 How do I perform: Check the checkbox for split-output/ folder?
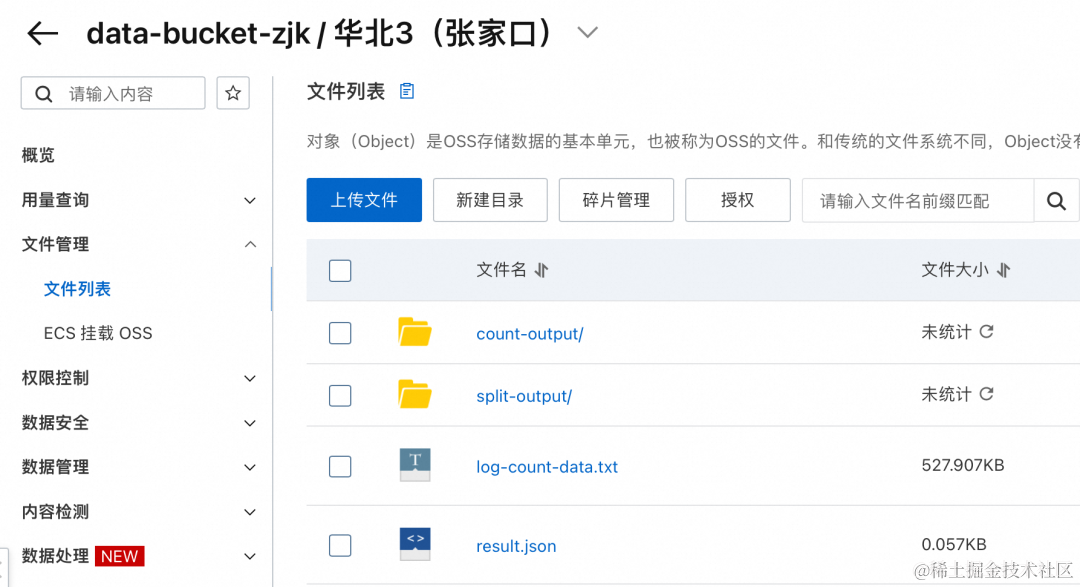pos(340,394)
